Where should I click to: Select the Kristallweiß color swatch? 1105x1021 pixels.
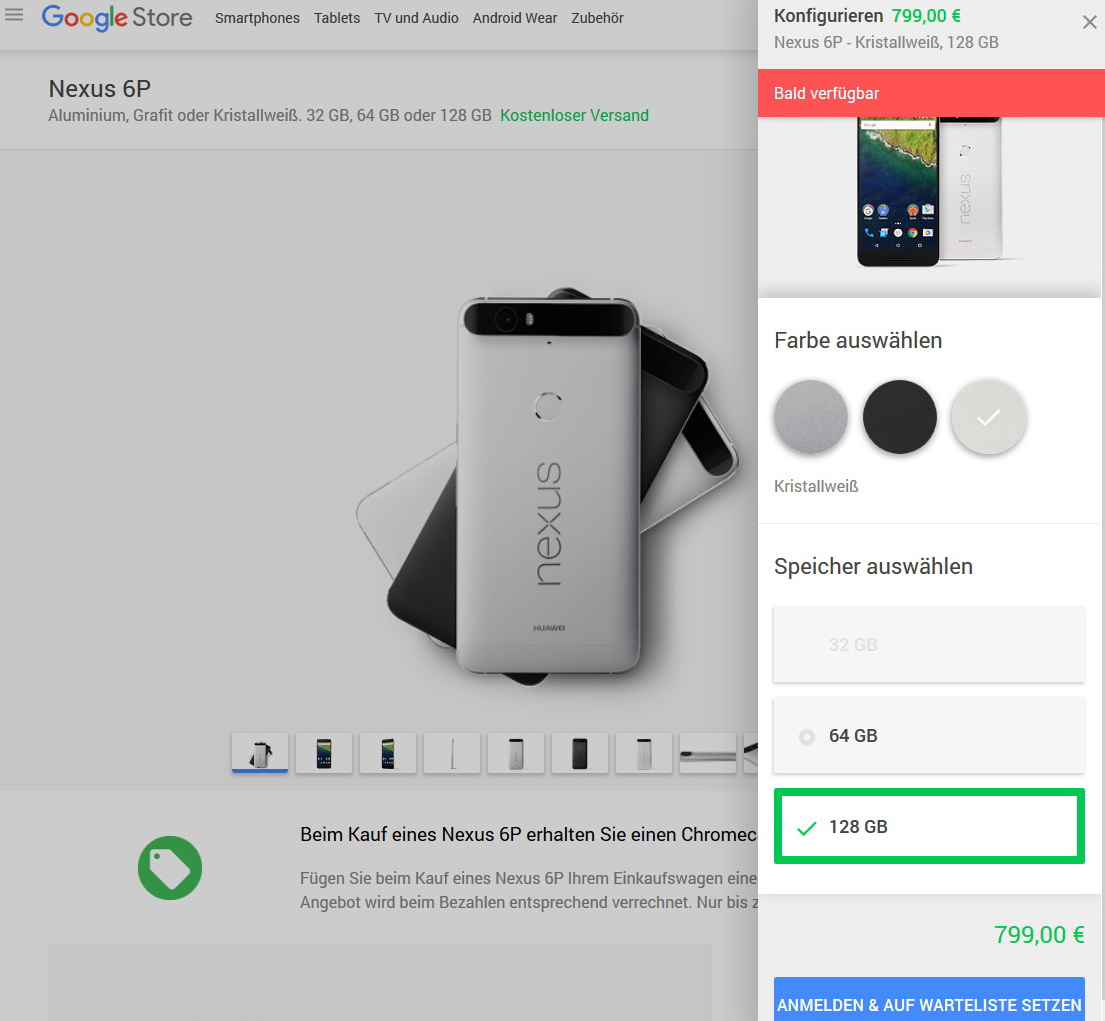989,417
